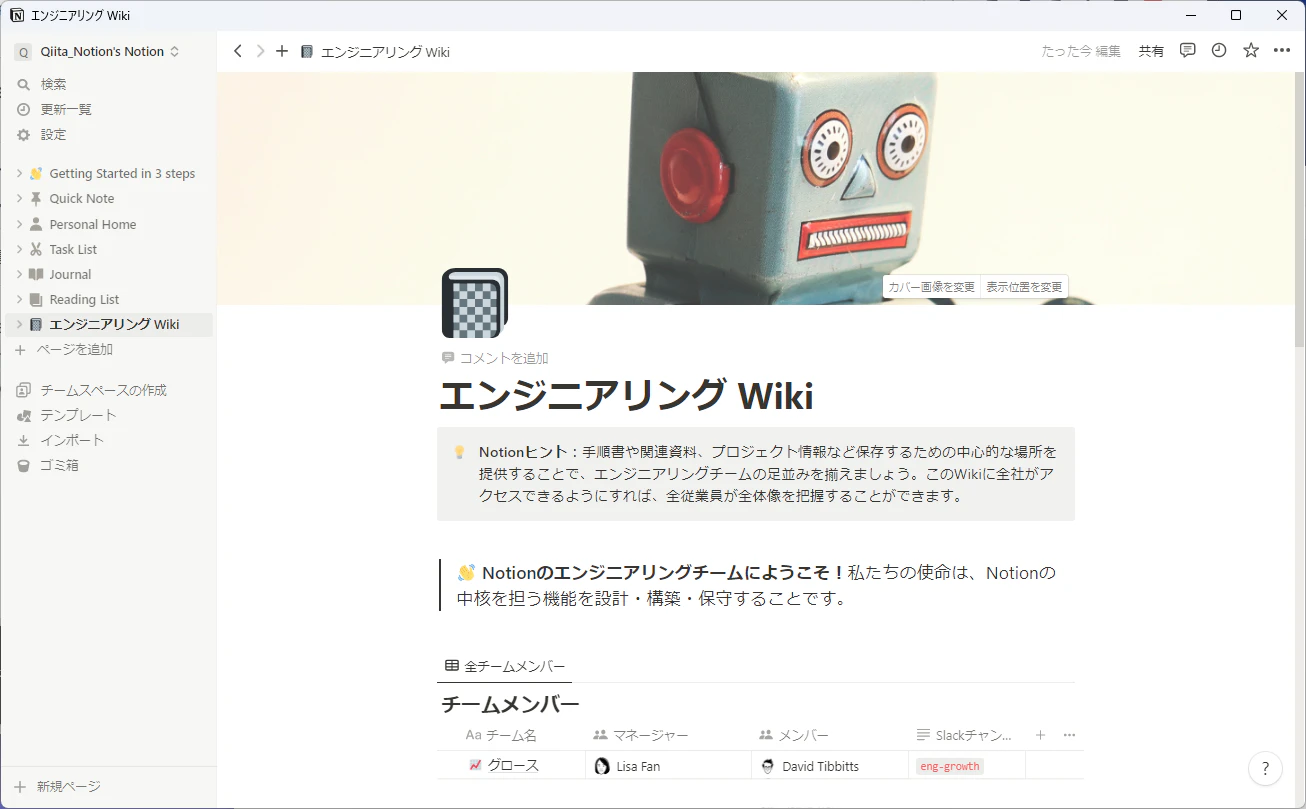
Task: Open the Qiita_Notion's Notion workspace switcher
Action: pos(98,51)
